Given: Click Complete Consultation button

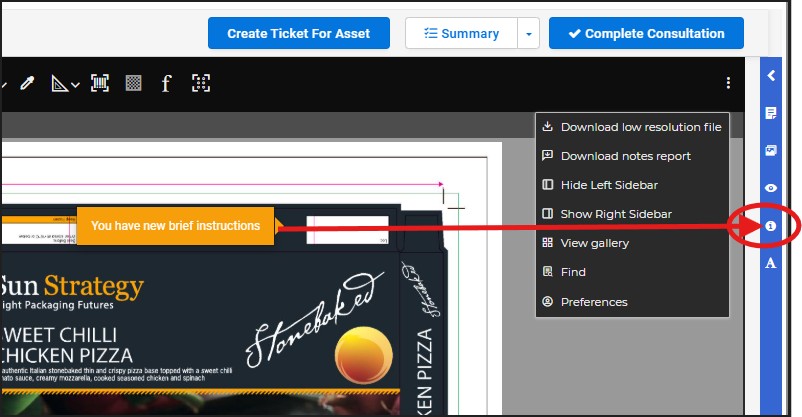Looking at the screenshot, I should tap(646, 33).
